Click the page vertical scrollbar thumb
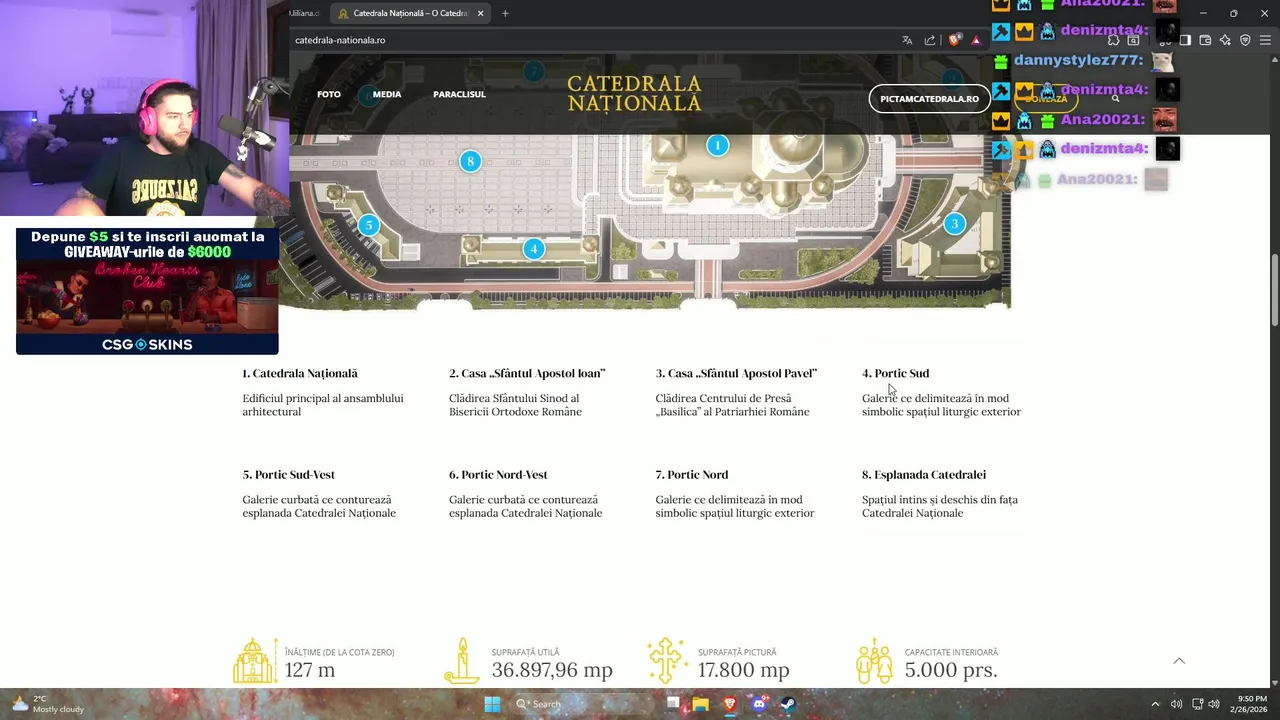1280x720 pixels. (1274, 290)
